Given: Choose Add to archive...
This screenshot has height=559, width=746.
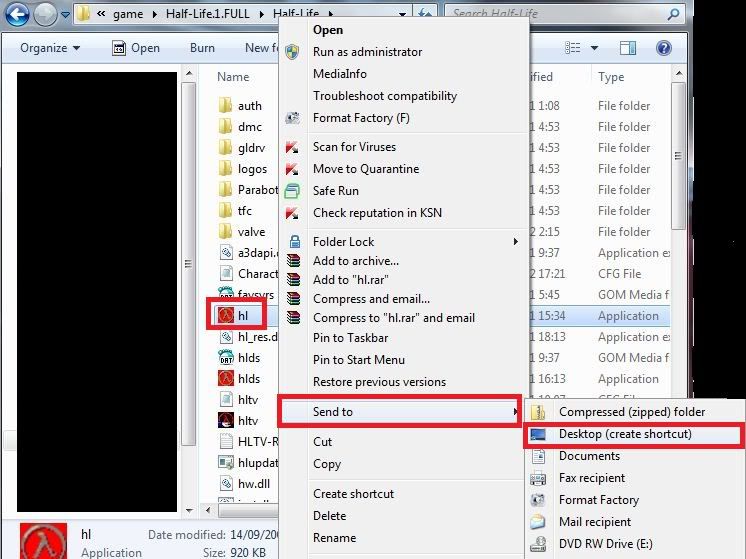Looking at the screenshot, I should [356, 261].
